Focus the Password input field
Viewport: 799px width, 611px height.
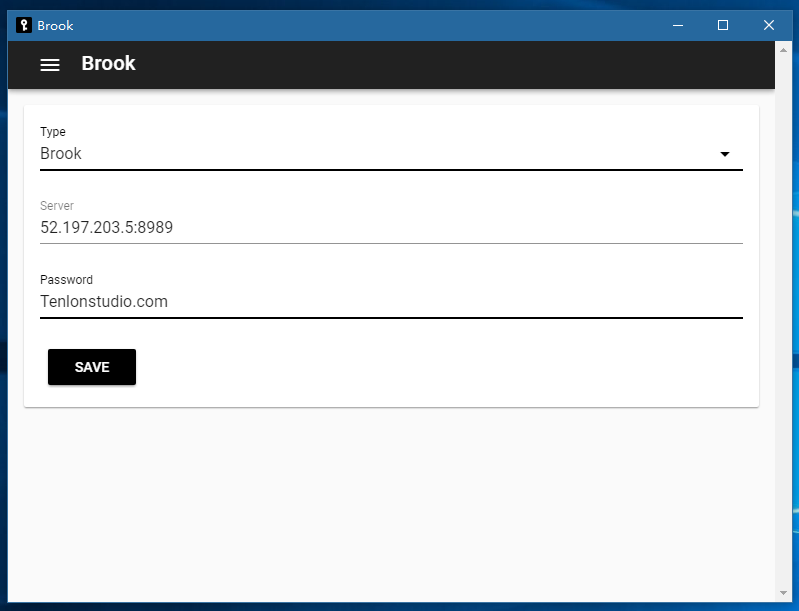pos(391,302)
